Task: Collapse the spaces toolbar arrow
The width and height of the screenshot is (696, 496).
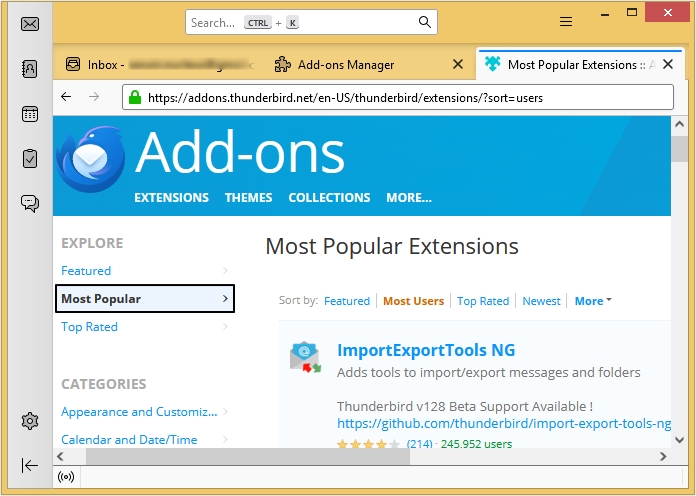Action: [x=30, y=465]
